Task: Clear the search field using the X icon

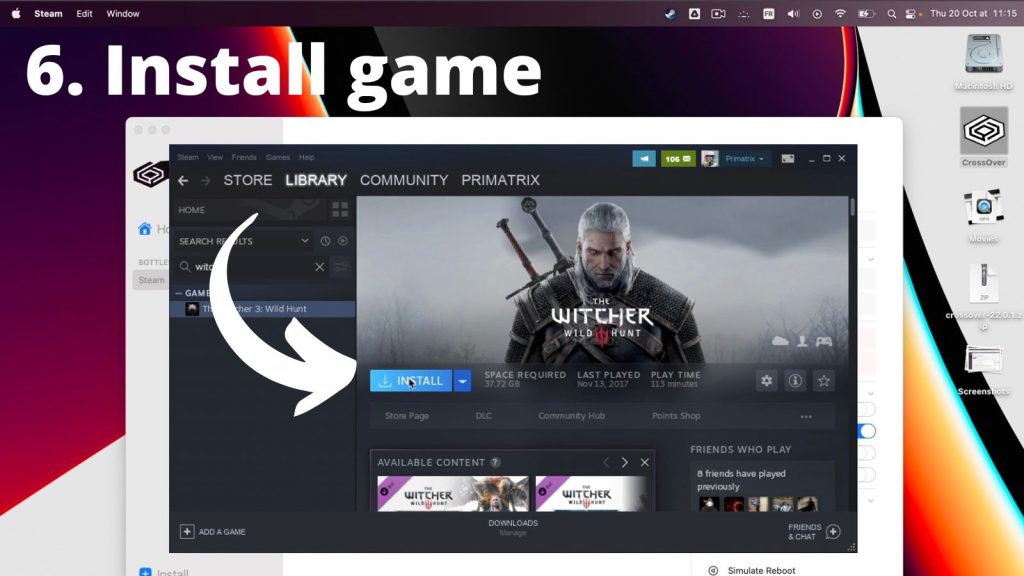Action: point(320,266)
